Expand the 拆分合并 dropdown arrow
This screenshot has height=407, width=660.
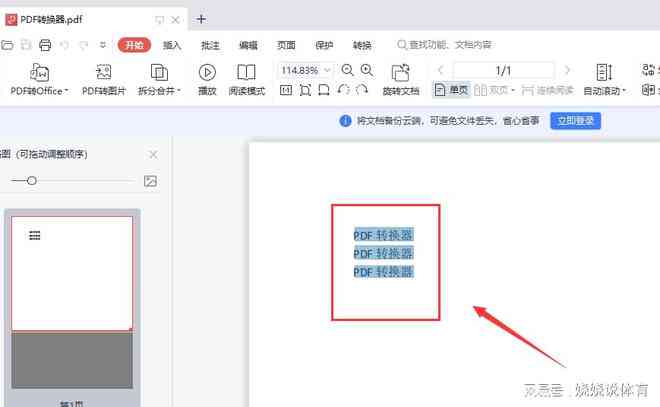click(178, 91)
